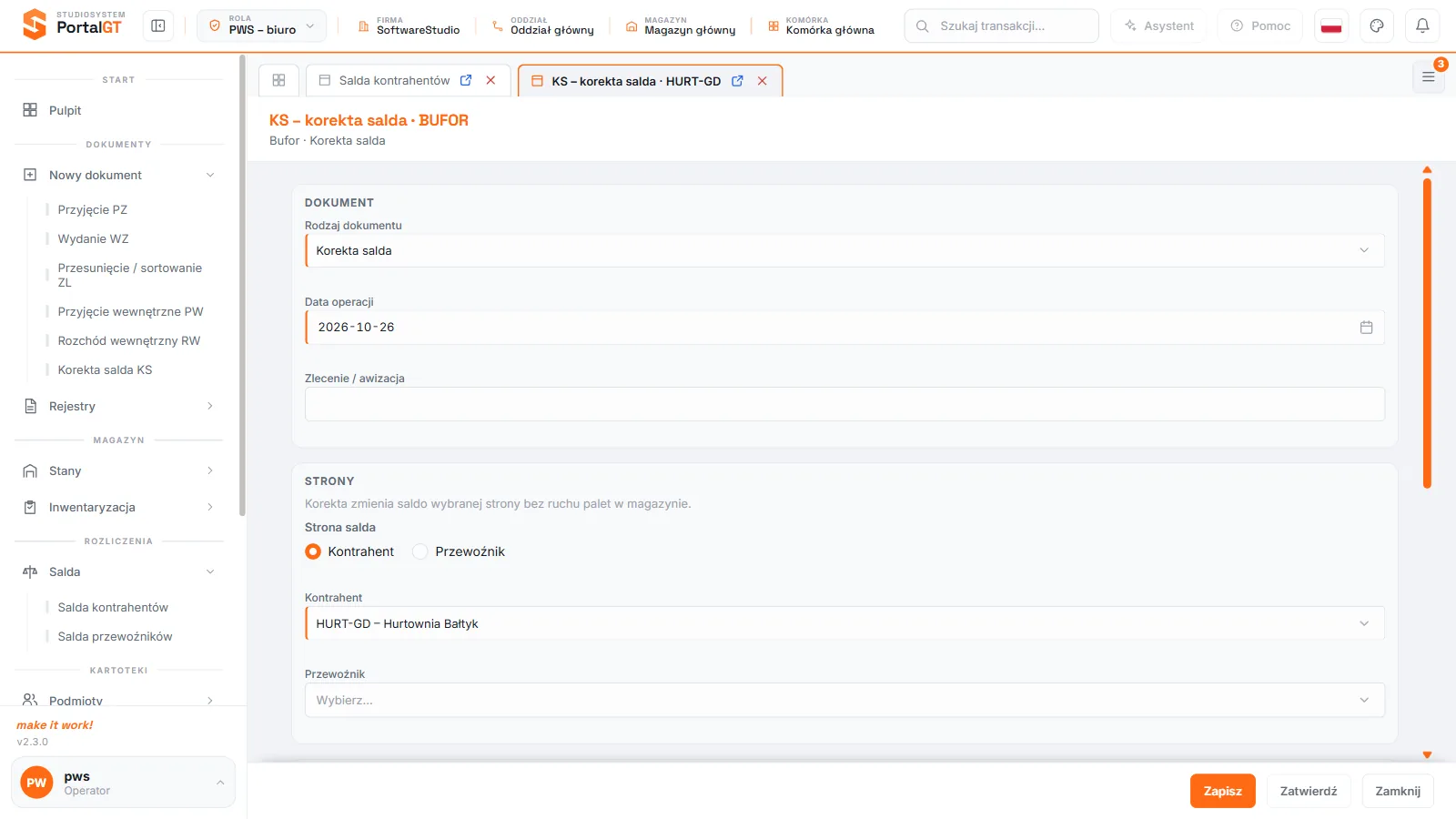Open Pulpit dashboard icon
The image size is (1456, 819).
click(x=30, y=110)
